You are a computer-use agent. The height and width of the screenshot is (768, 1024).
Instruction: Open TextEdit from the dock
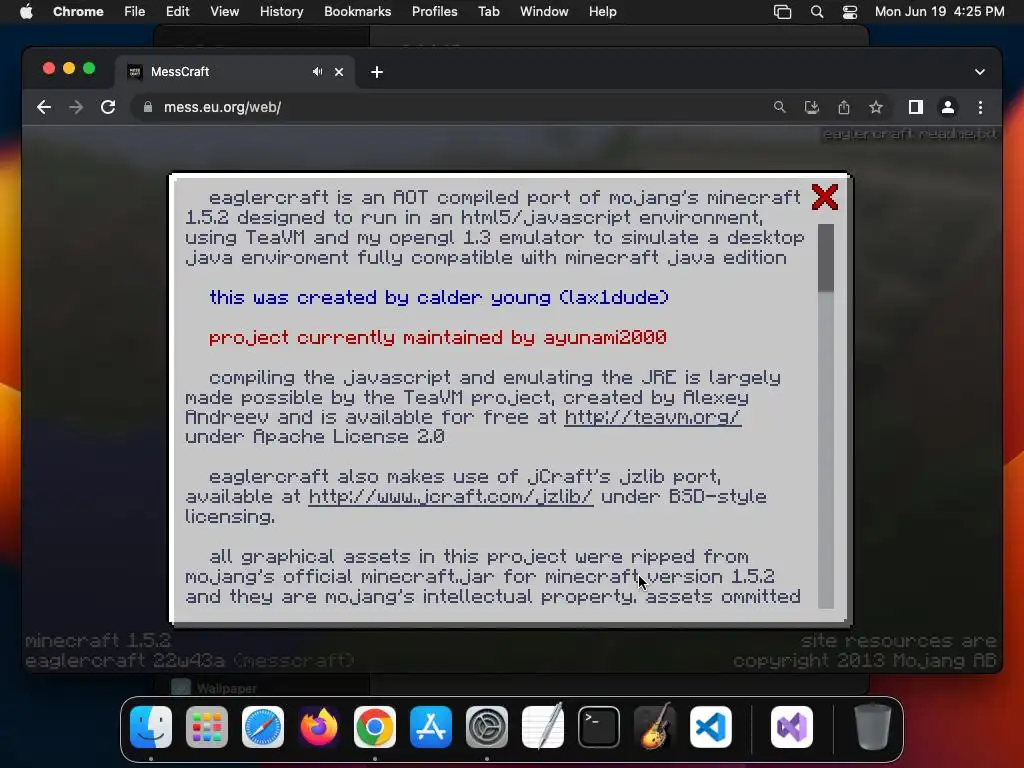(543, 727)
